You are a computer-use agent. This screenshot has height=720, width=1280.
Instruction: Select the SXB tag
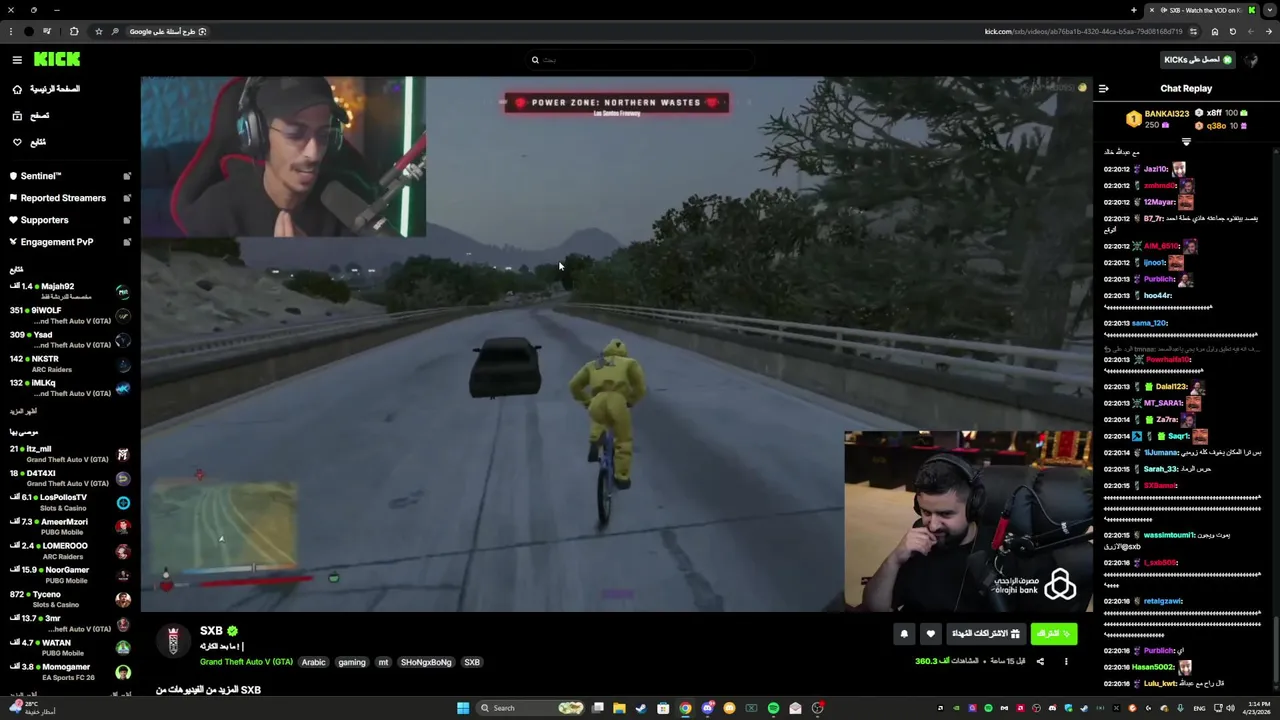[x=472, y=662]
